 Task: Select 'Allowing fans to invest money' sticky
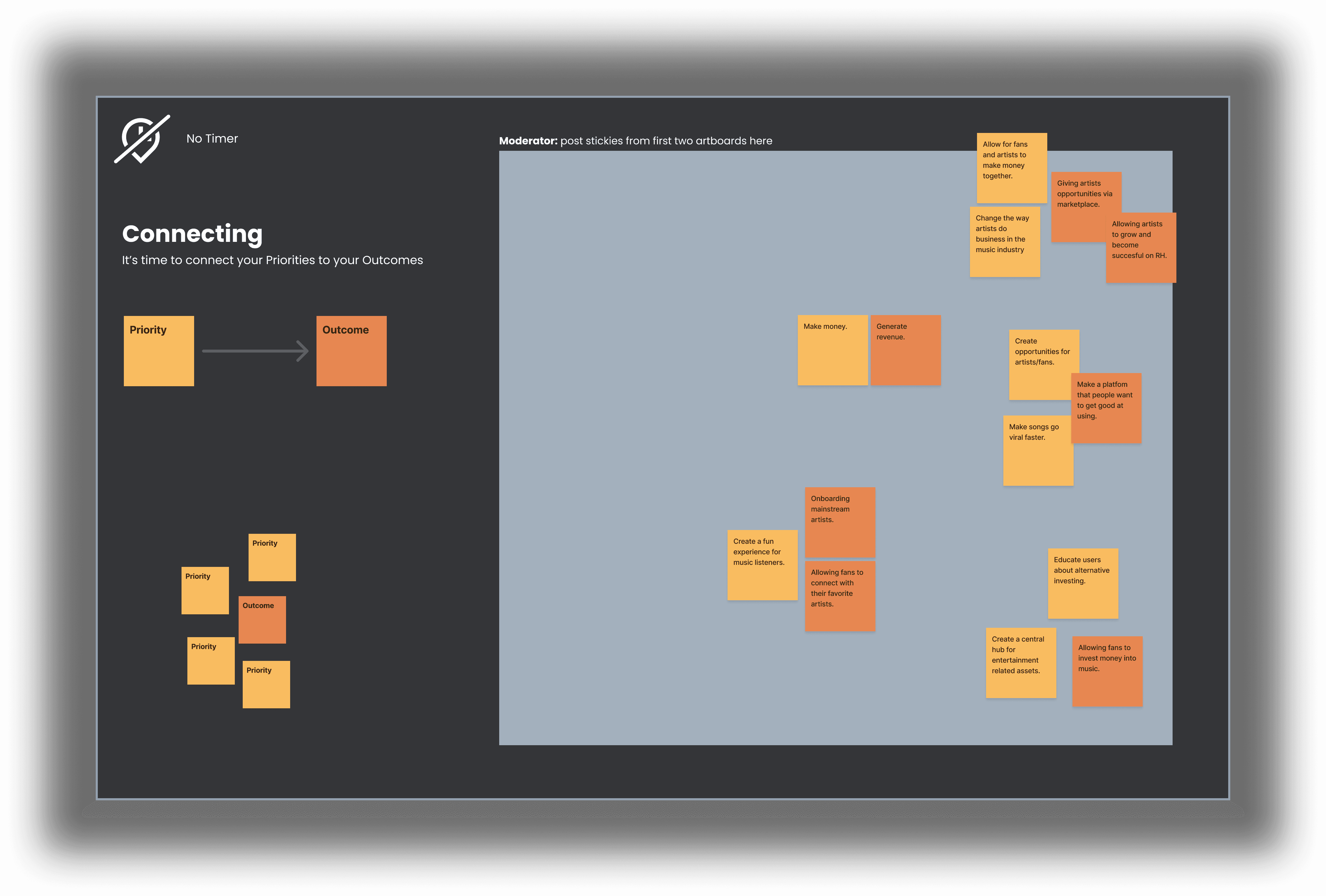point(1107,671)
